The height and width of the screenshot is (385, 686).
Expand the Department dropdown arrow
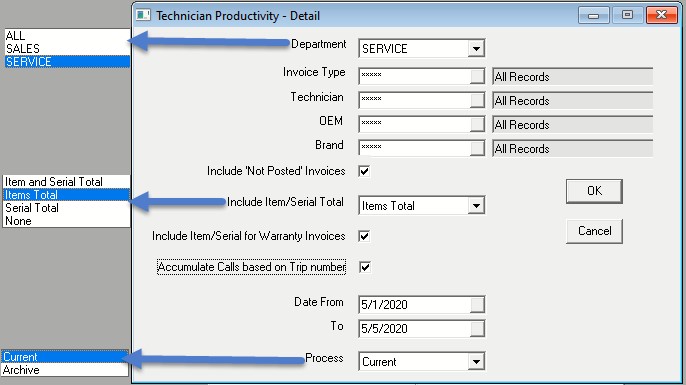[476, 48]
